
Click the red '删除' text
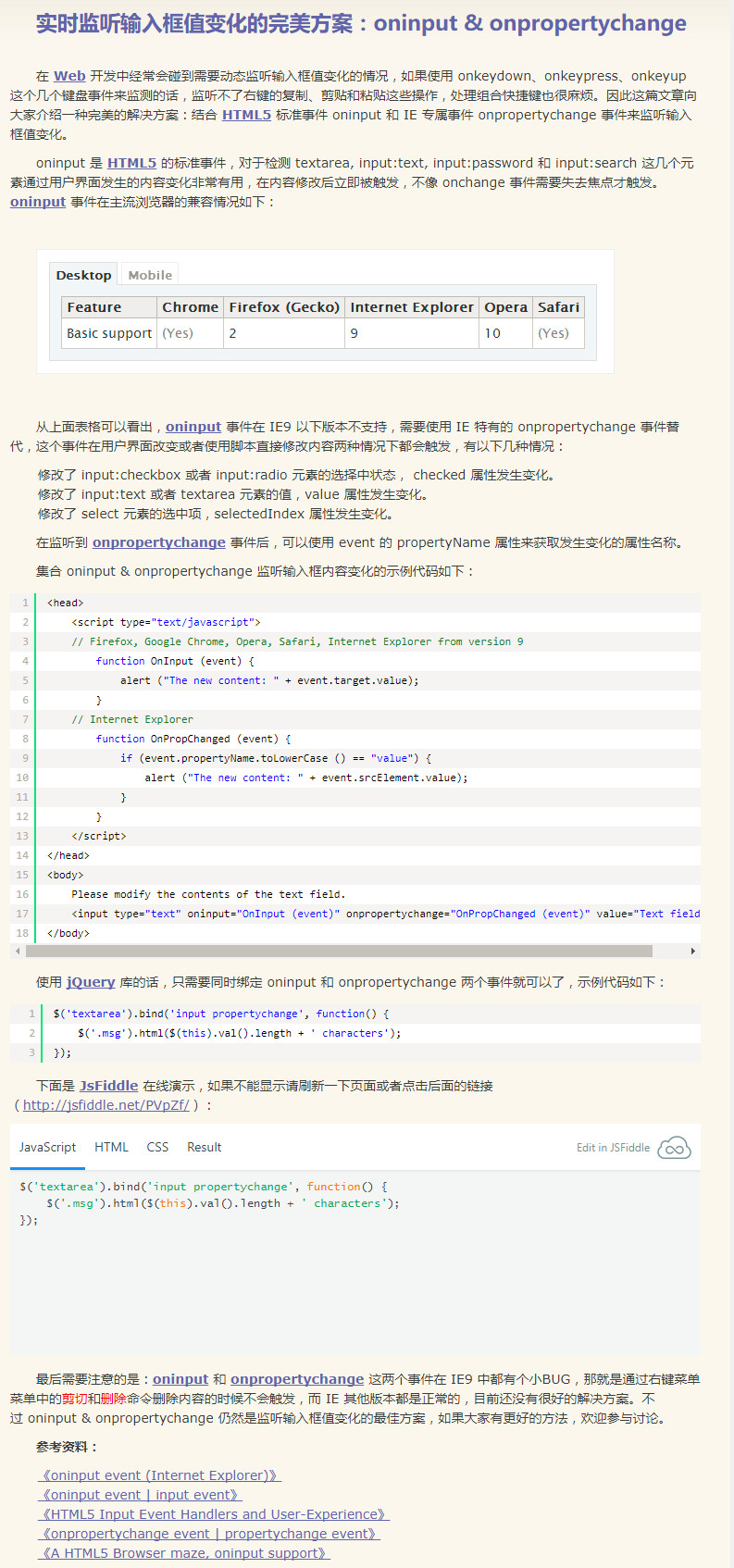tap(113, 1399)
